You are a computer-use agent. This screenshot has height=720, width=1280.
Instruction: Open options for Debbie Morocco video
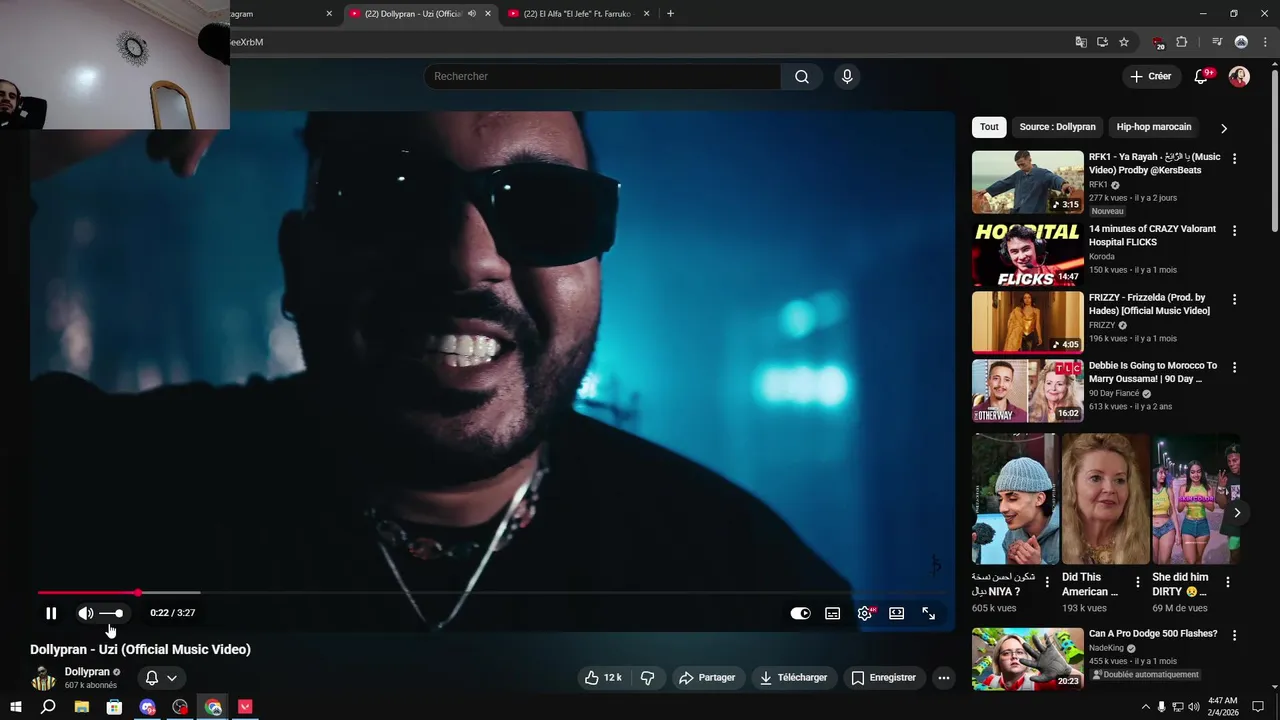coord(1234,368)
